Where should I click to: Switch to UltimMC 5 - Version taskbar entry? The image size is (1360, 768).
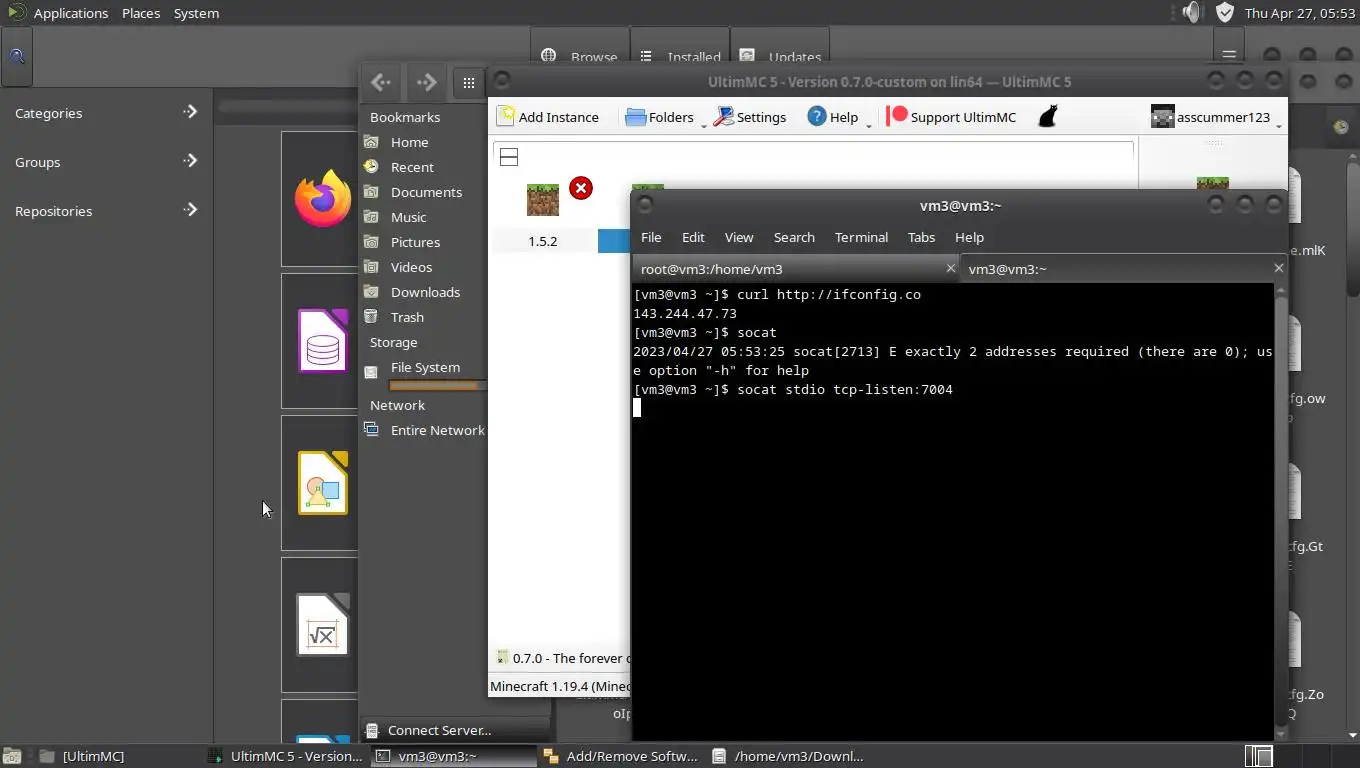pos(284,756)
